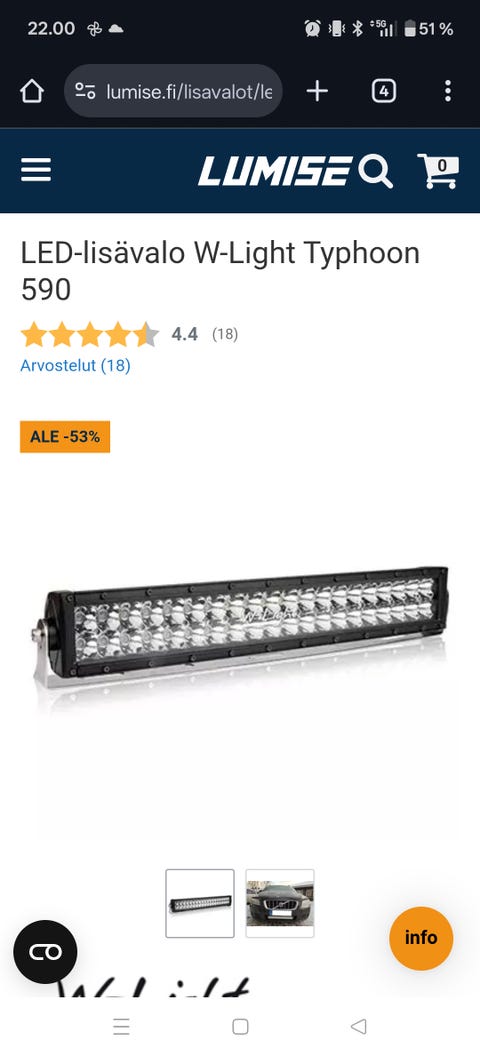Open the black chat widget bubble

(x=45, y=952)
